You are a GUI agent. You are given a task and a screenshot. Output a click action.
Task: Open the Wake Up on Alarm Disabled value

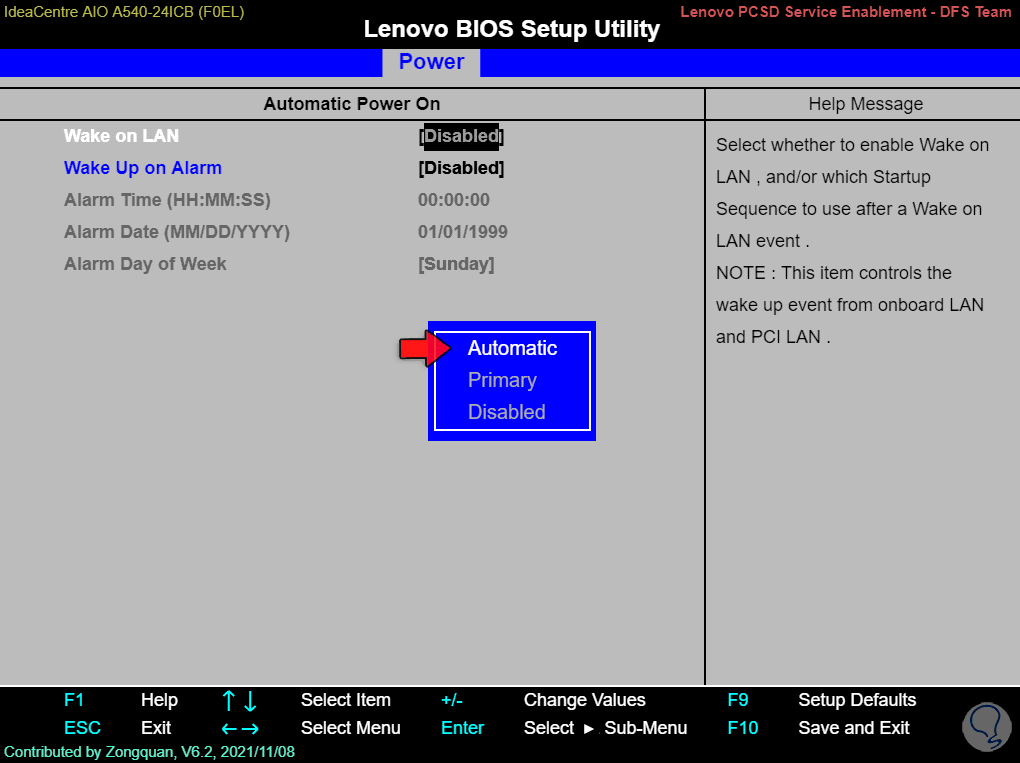click(x=461, y=168)
